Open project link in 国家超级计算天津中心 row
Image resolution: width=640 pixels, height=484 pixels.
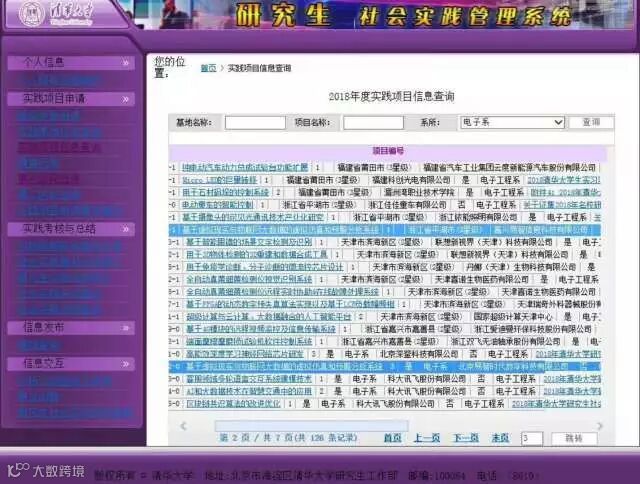[269, 317]
